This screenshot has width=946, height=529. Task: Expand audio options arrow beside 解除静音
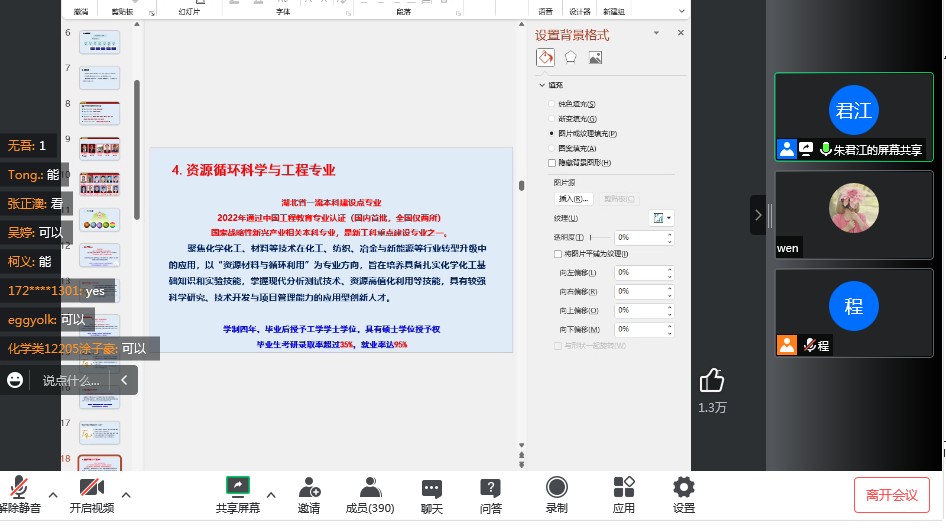[x=53, y=494]
